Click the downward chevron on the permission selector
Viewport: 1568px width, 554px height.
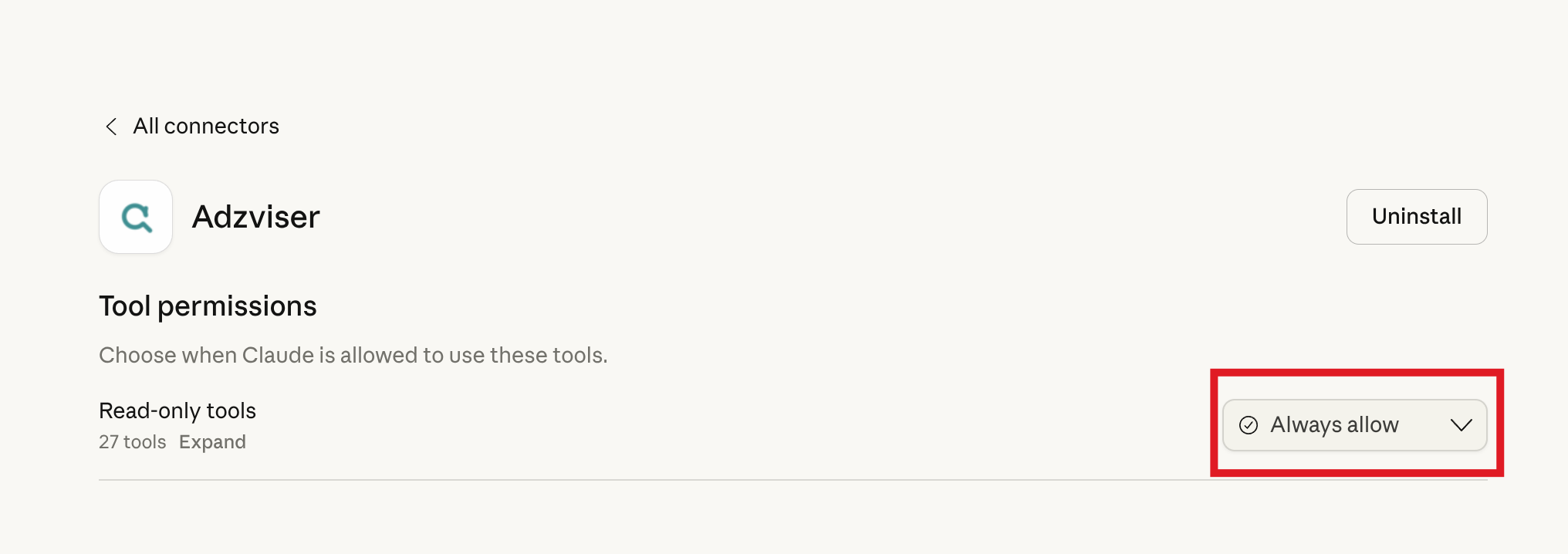click(1461, 425)
